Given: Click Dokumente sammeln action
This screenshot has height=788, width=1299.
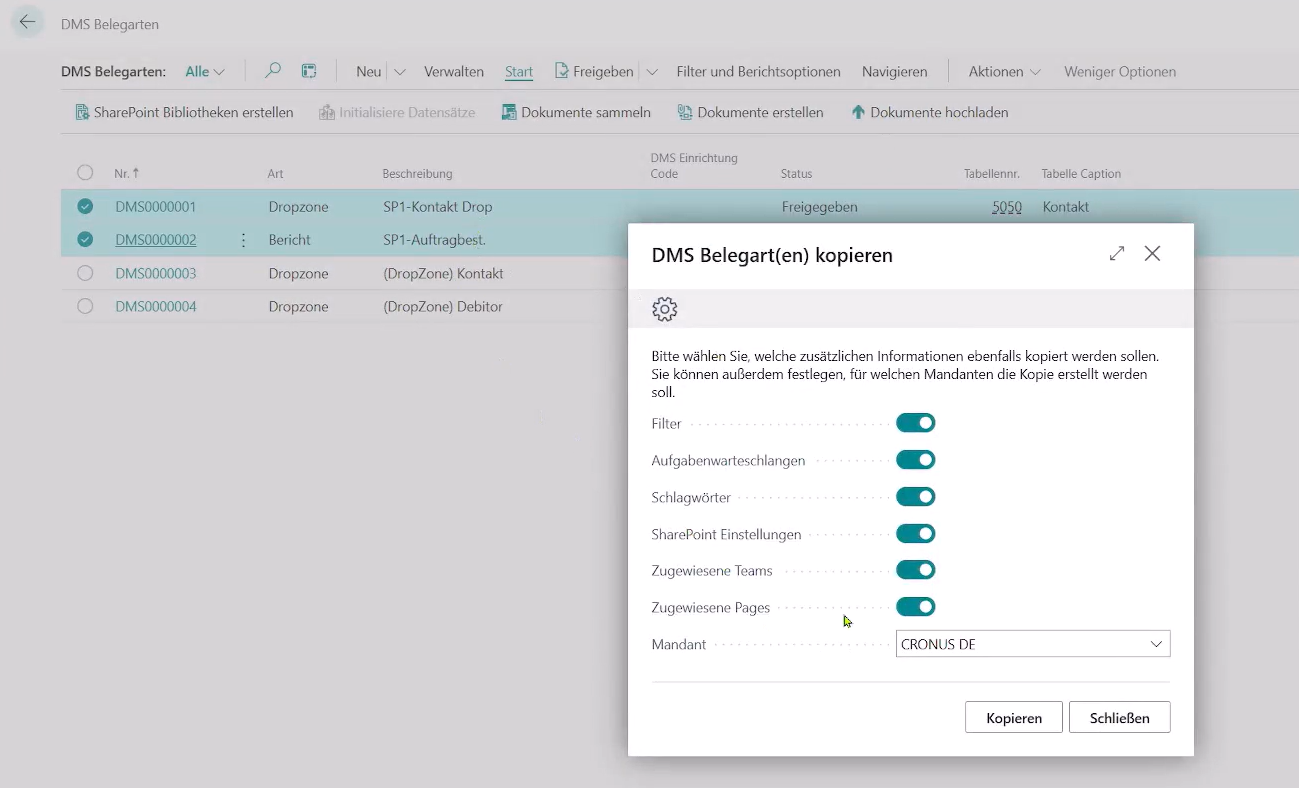Looking at the screenshot, I should [576, 112].
